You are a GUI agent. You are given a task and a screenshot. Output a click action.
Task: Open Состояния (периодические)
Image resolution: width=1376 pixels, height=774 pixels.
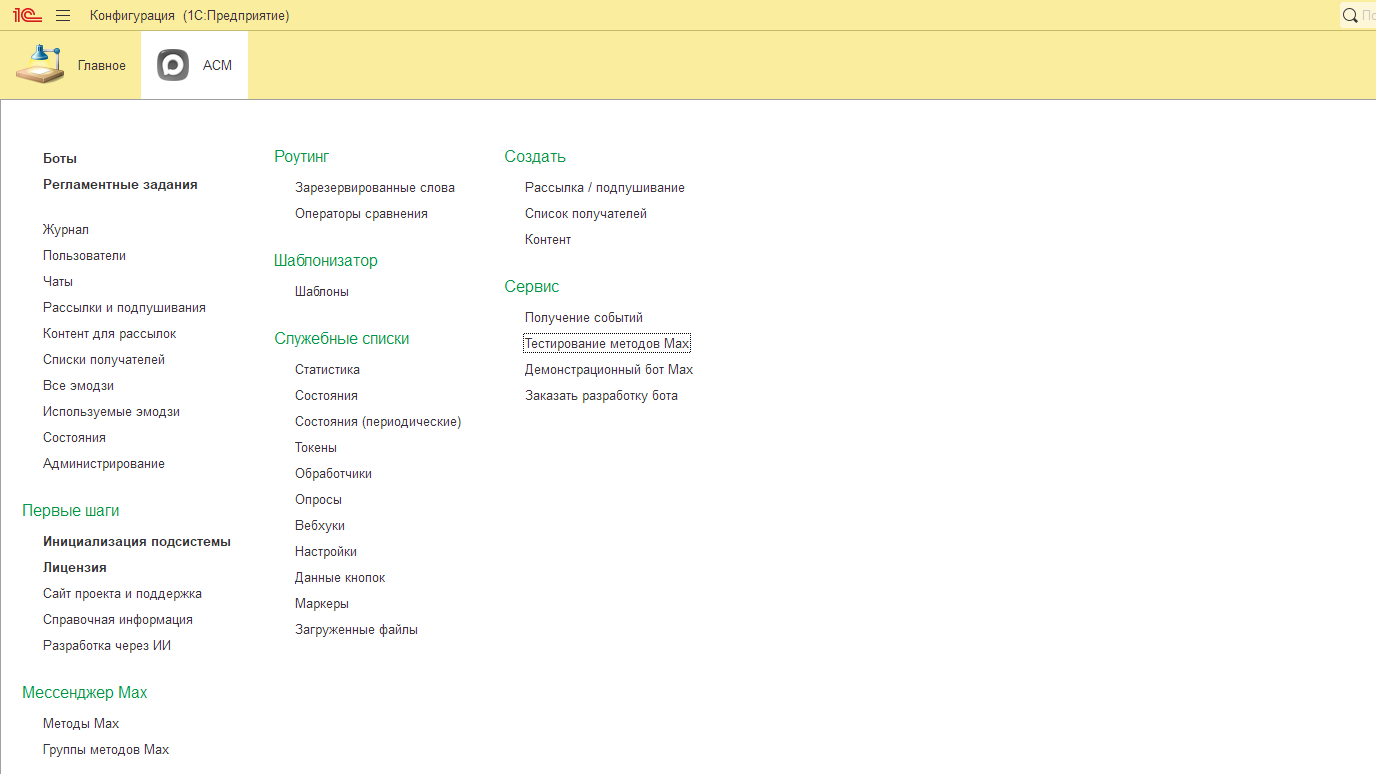[x=378, y=422]
